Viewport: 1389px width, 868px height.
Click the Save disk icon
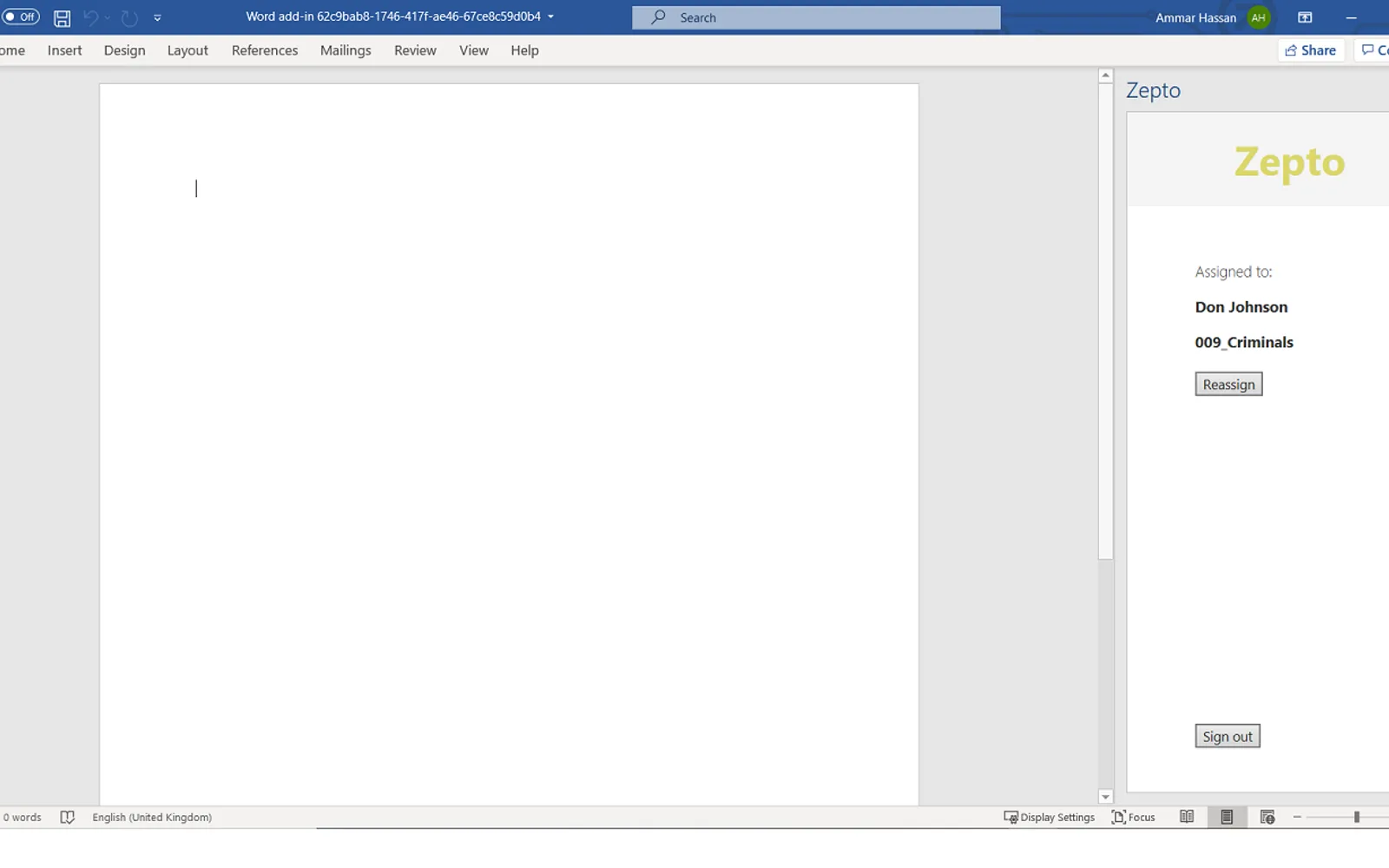(62, 17)
